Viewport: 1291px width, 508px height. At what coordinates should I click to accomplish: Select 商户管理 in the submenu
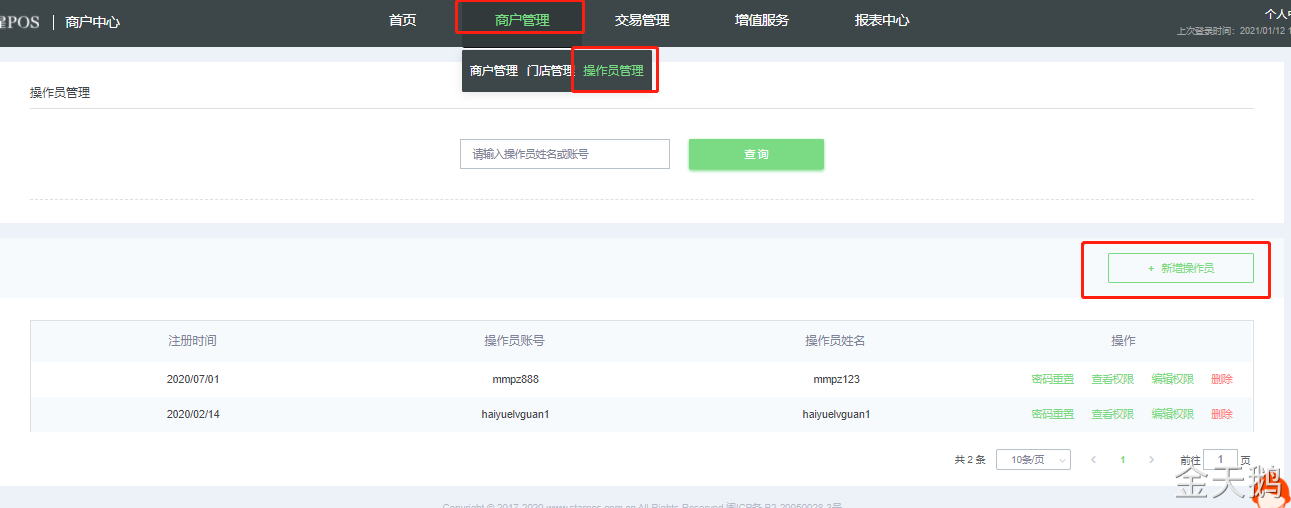point(494,71)
